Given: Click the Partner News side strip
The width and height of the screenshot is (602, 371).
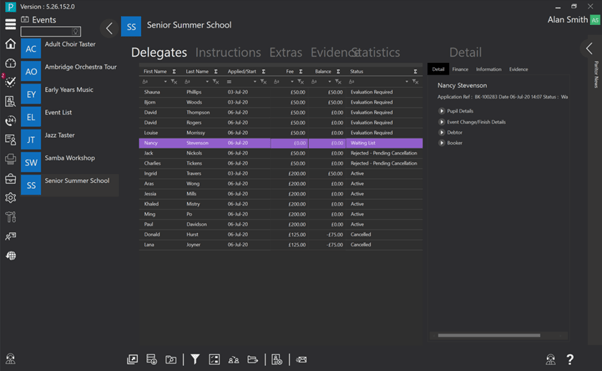Looking at the screenshot, I should (x=596, y=74).
